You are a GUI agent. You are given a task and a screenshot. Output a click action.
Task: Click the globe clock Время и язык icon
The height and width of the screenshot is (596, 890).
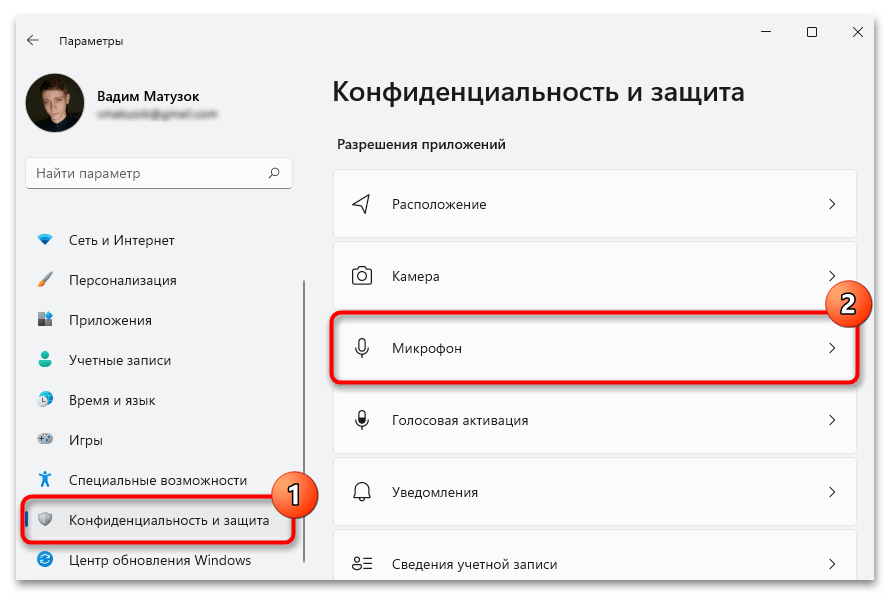tap(45, 400)
